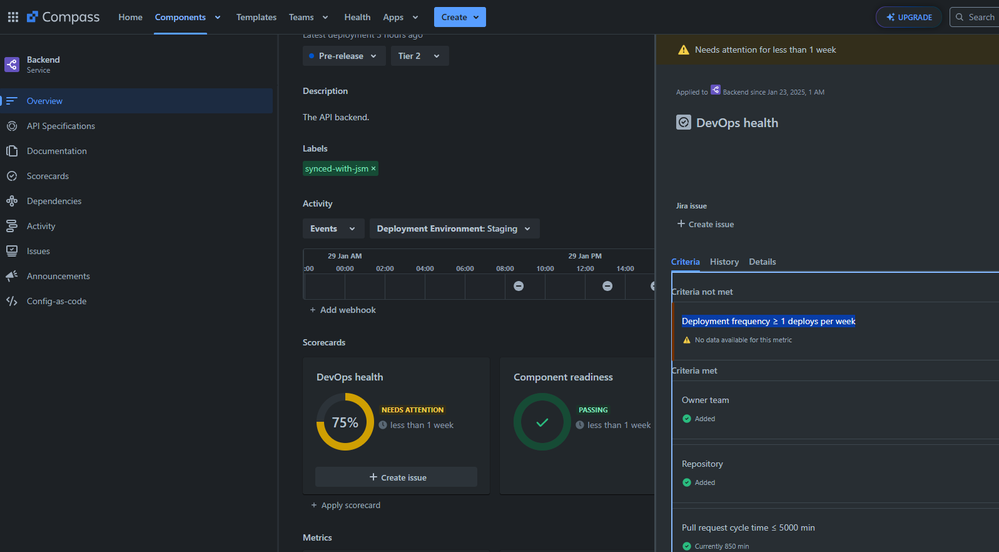Open the Pre-release lifecycle dropdown
The height and width of the screenshot is (552, 999).
click(x=343, y=56)
